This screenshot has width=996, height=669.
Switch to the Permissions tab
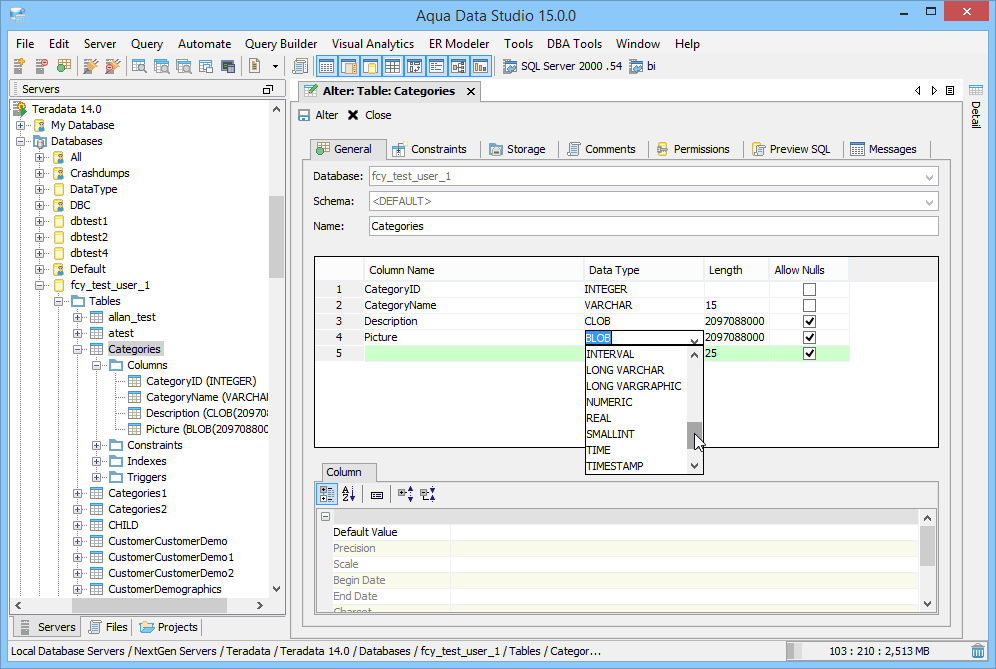tap(693, 149)
